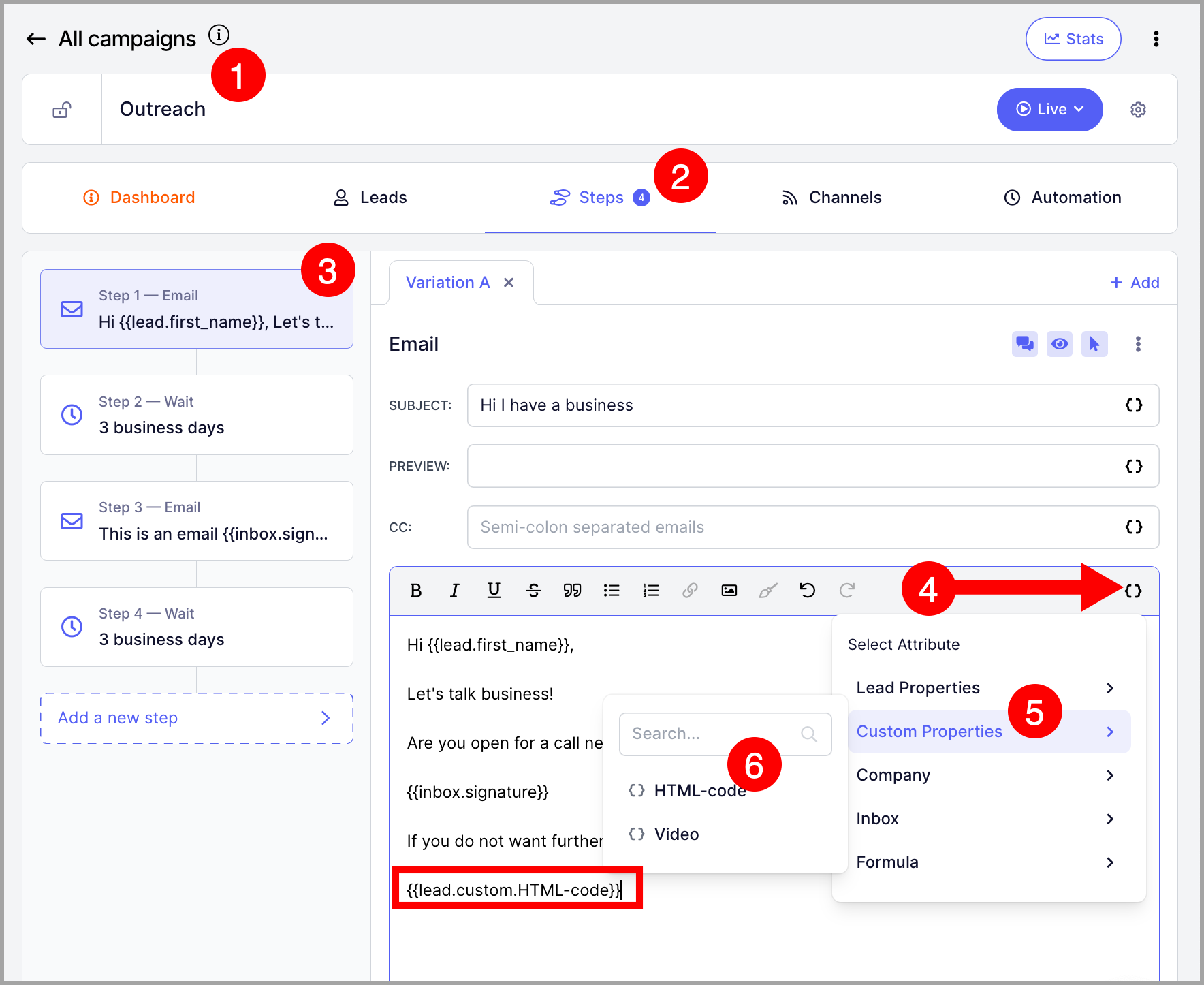Image resolution: width=1204 pixels, height=985 pixels.
Task: Select the Steps tab
Action: [600, 198]
